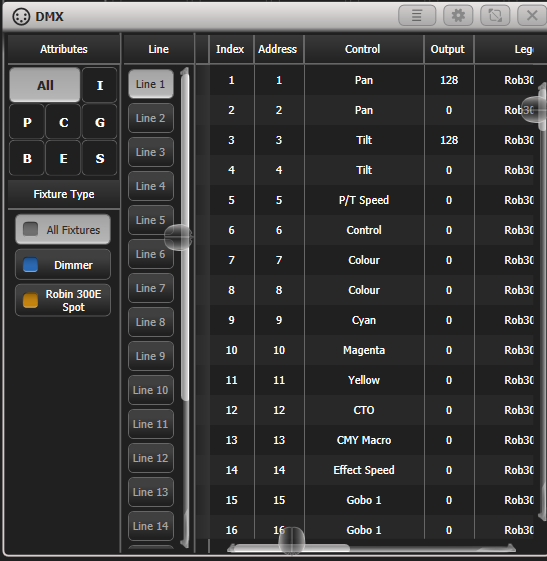Viewport: 547px width, 561px height.
Task: Select the CTO control cell
Action: 364,410
